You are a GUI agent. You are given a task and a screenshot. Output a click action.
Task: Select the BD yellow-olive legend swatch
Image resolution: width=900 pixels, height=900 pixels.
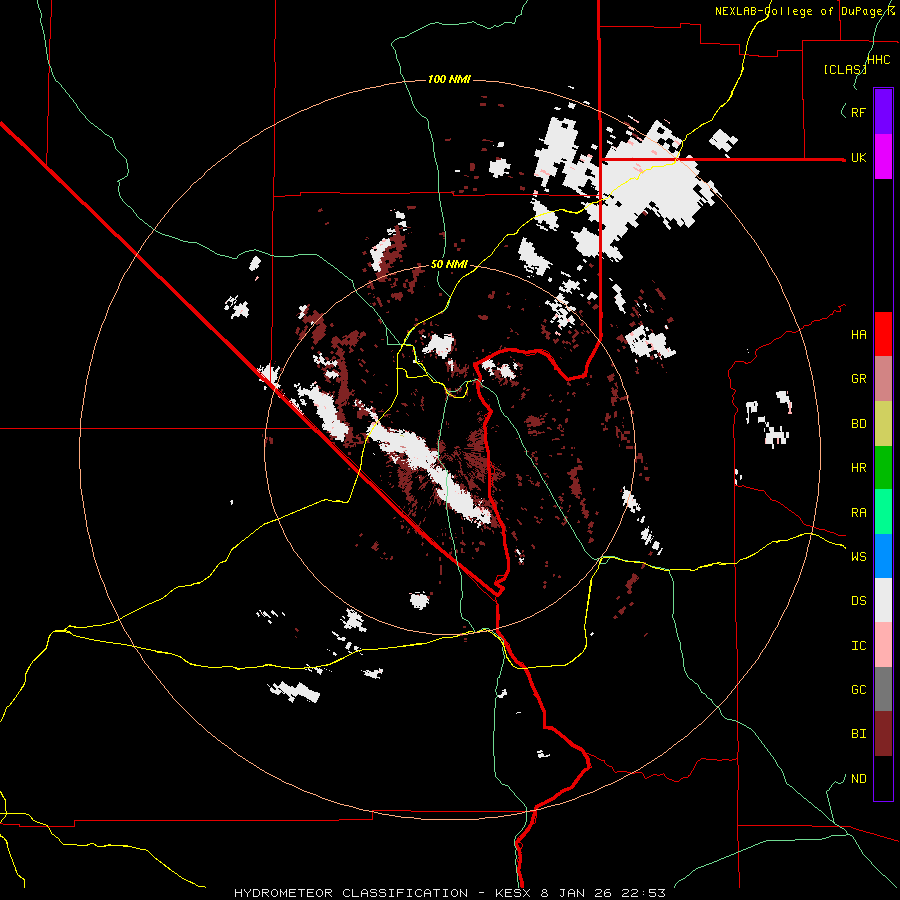[x=883, y=424]
